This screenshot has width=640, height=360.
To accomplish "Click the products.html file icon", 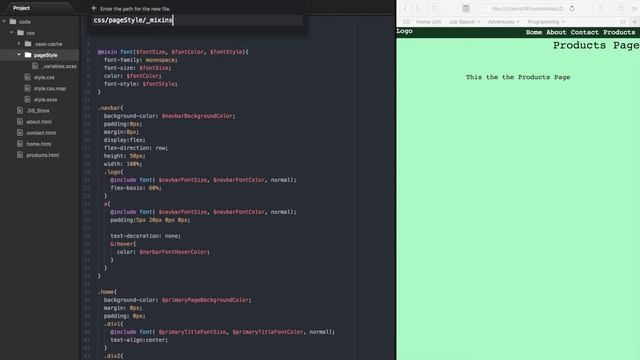I will coord(20,155).
